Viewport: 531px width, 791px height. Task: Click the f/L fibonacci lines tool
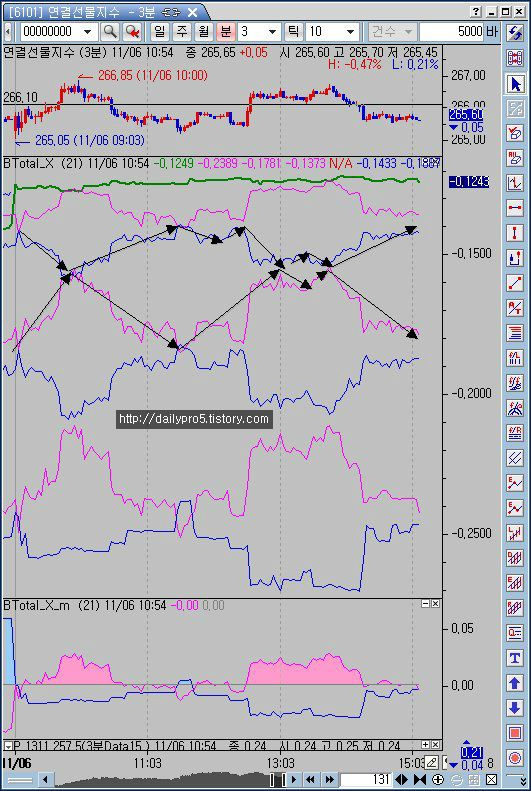pos(515,358)
